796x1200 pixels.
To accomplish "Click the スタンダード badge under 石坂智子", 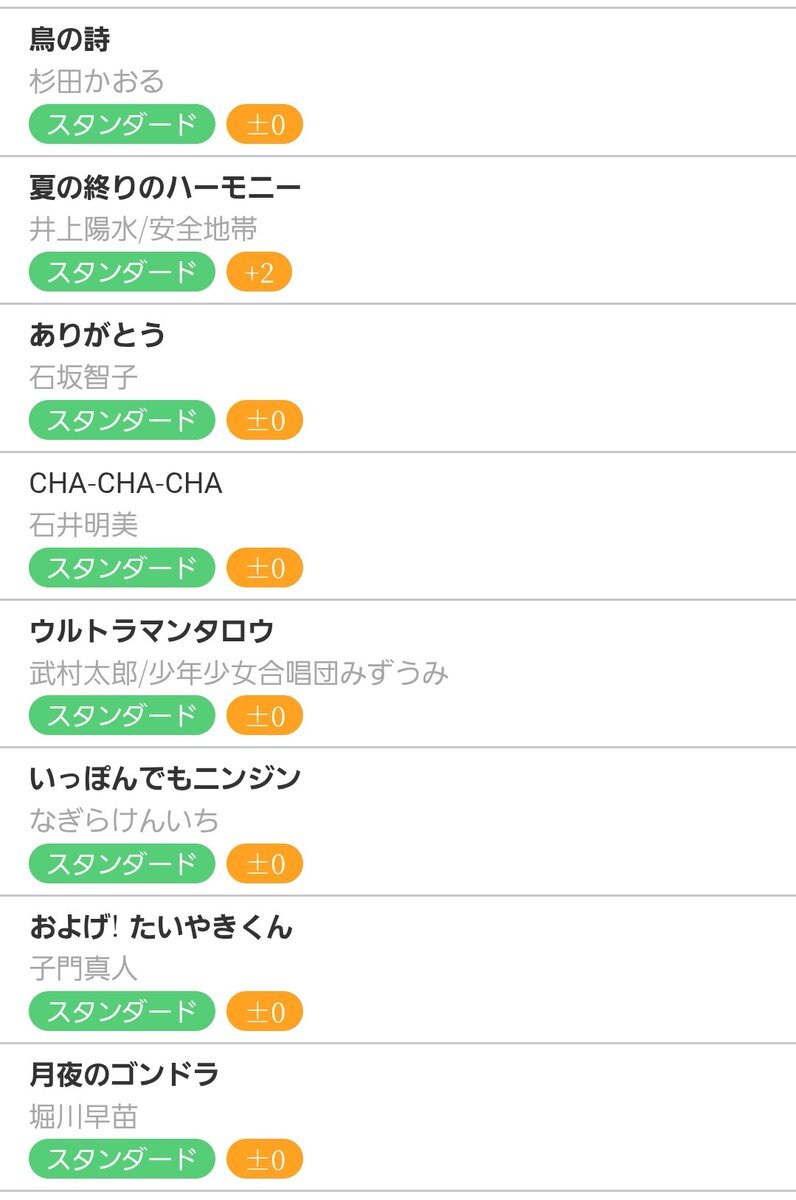I will tap(122, 420).
